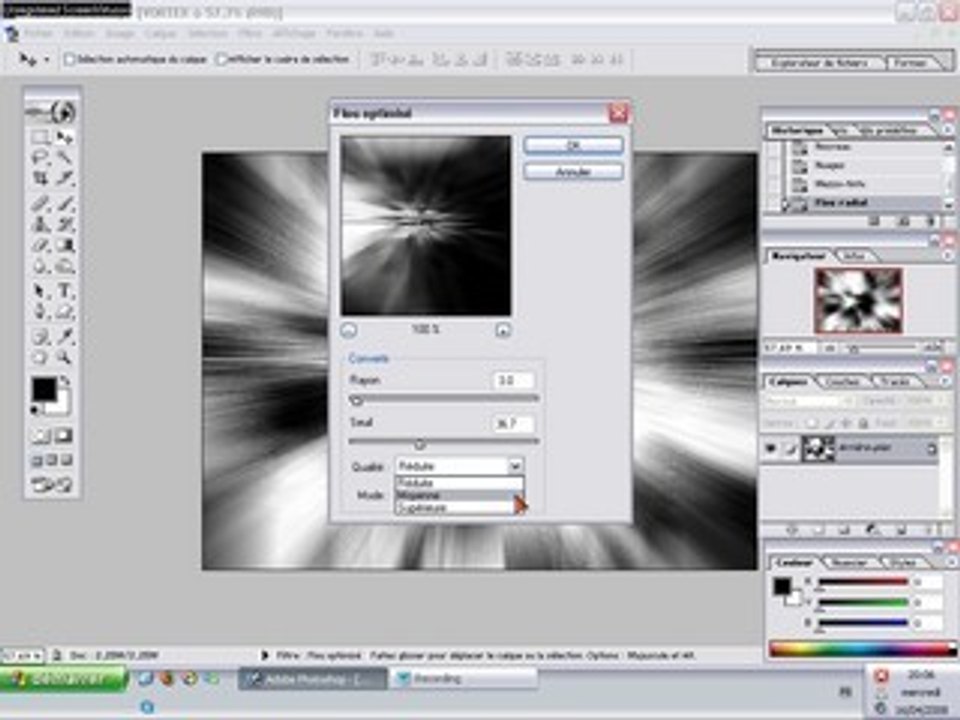Open the Qualité dropdown arrow
This screenshot has height=720, width=960.
(x=515, y=466)
